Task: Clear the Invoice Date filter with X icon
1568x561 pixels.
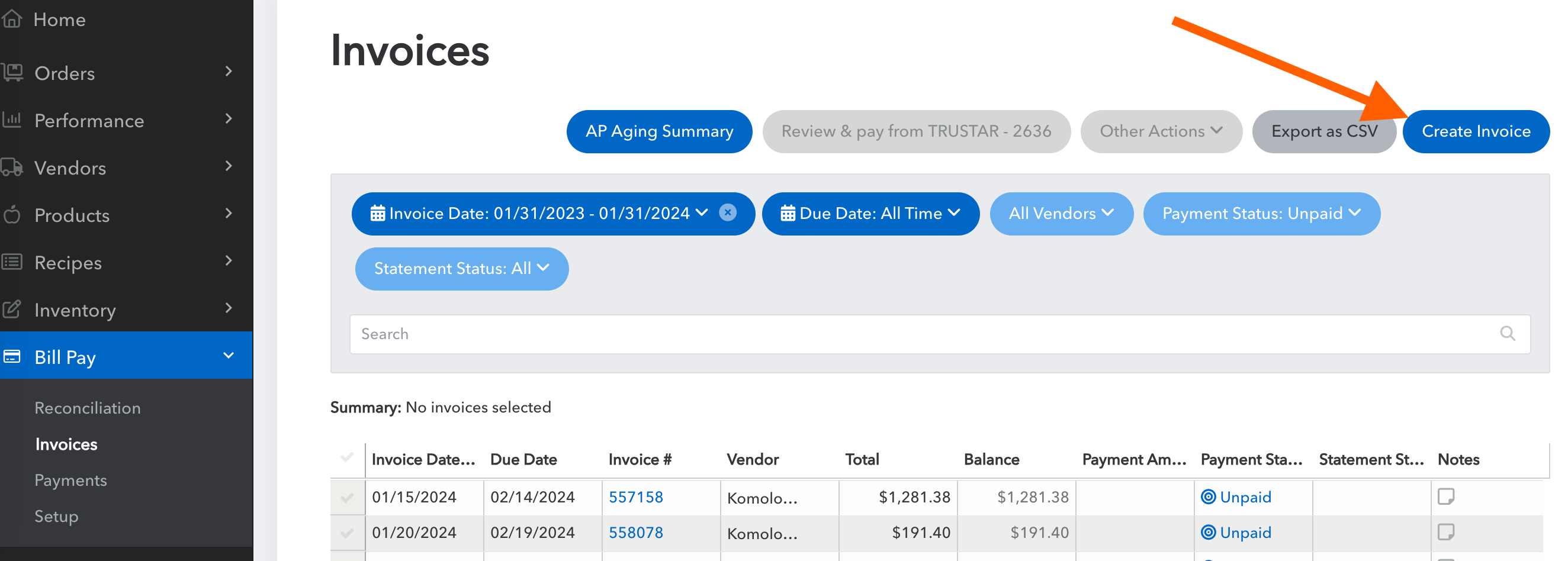Action: click(727, 212)
